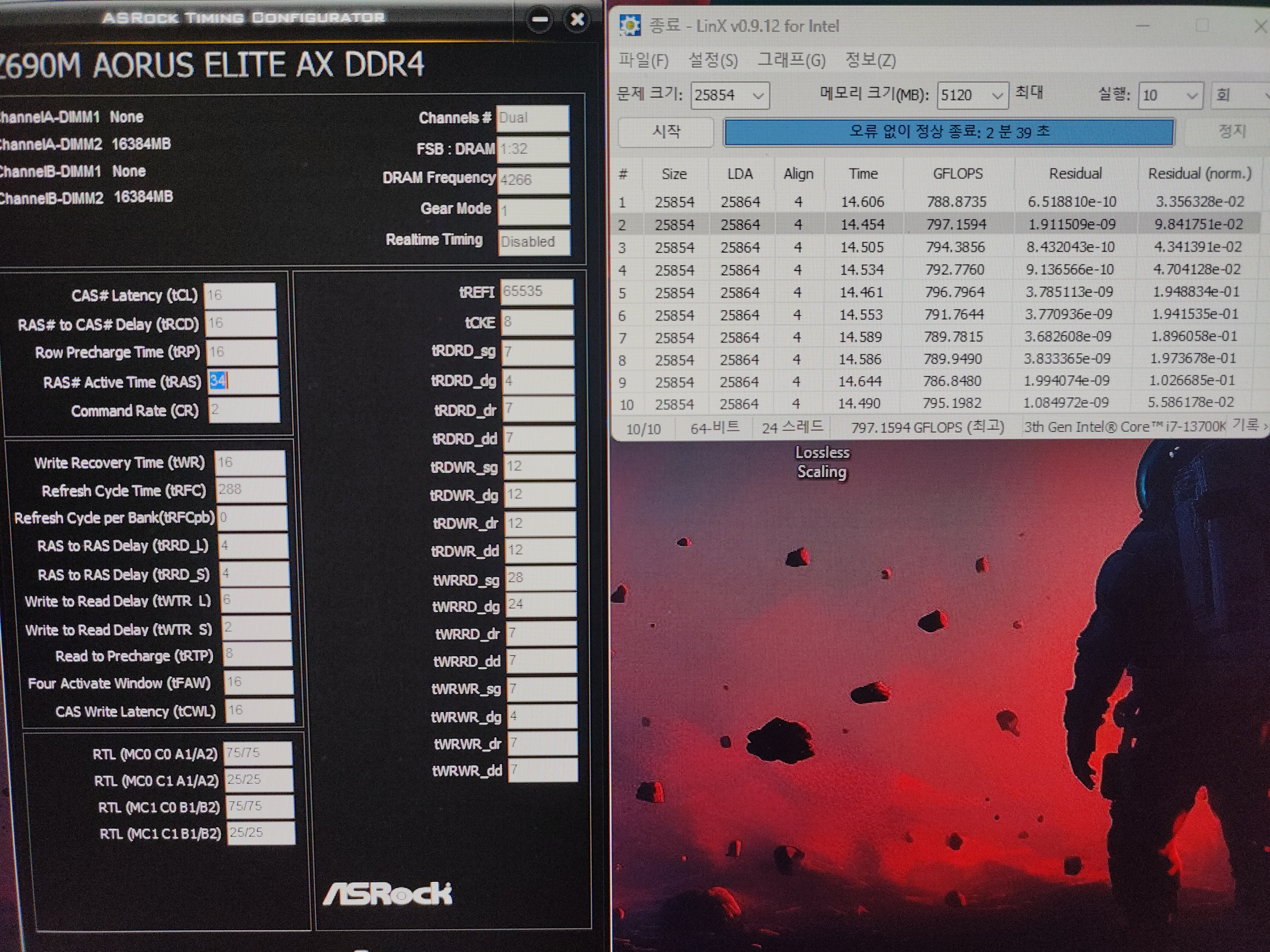Click the tRAS value field showing 34
This screenshot has height=952, width=1270.
243,381
